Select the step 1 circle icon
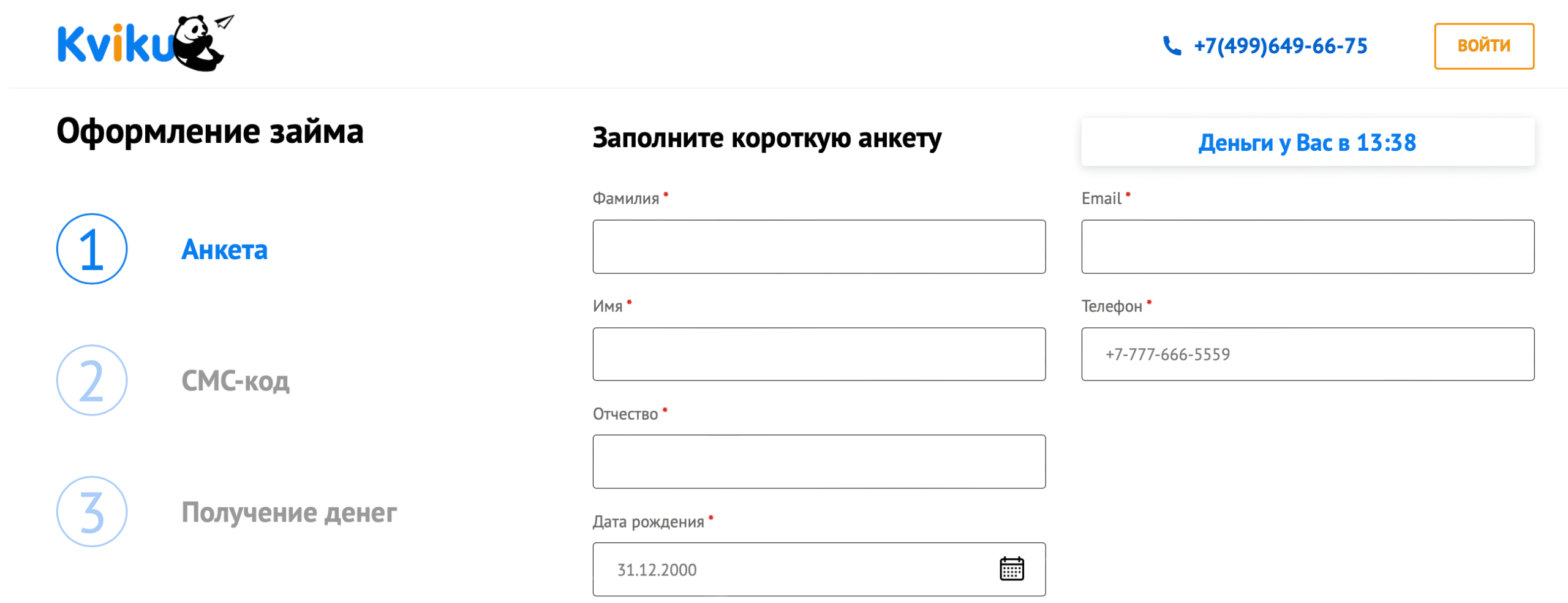This screenshot has width=1568, height=603. pos(92,249)
